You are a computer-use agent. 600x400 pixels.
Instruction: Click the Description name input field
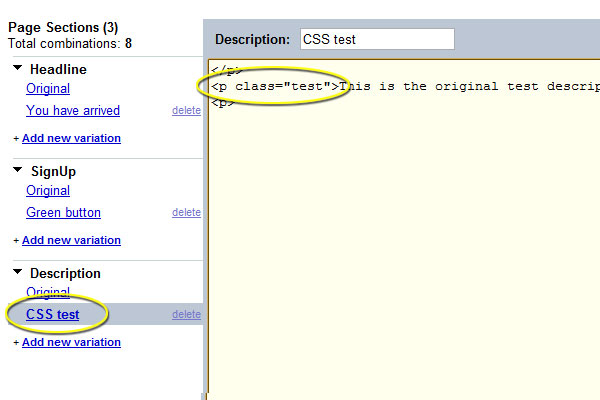click(376, 39)
